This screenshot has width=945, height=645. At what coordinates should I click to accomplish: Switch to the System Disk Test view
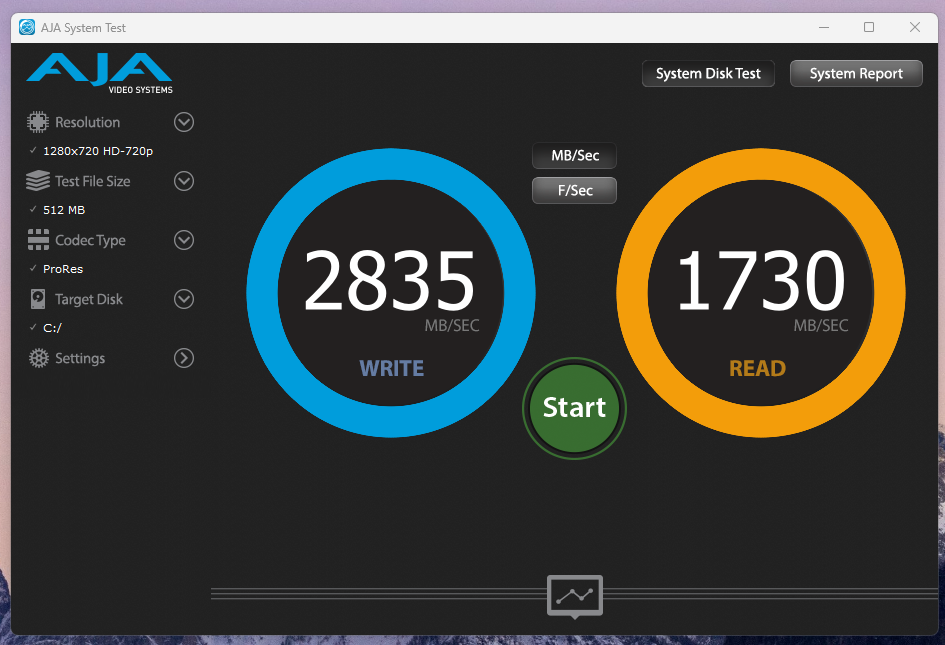click(708, 73)
